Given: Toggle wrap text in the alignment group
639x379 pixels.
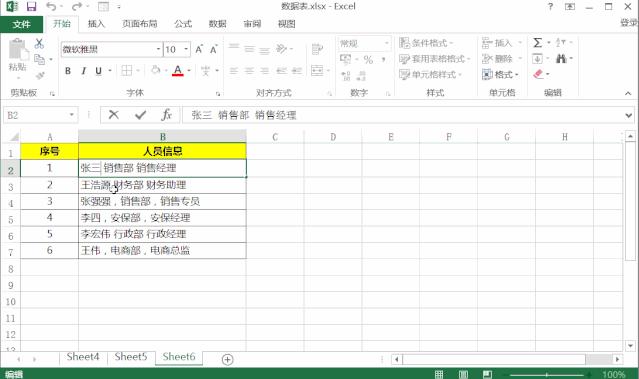Looking at the screenshot, I should 317,49.
